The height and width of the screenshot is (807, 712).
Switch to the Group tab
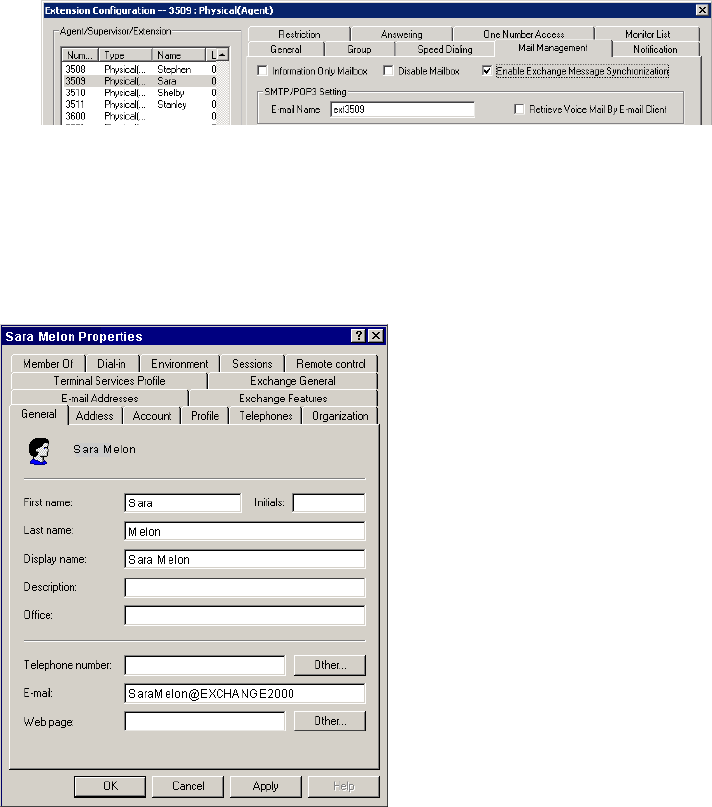359,49
